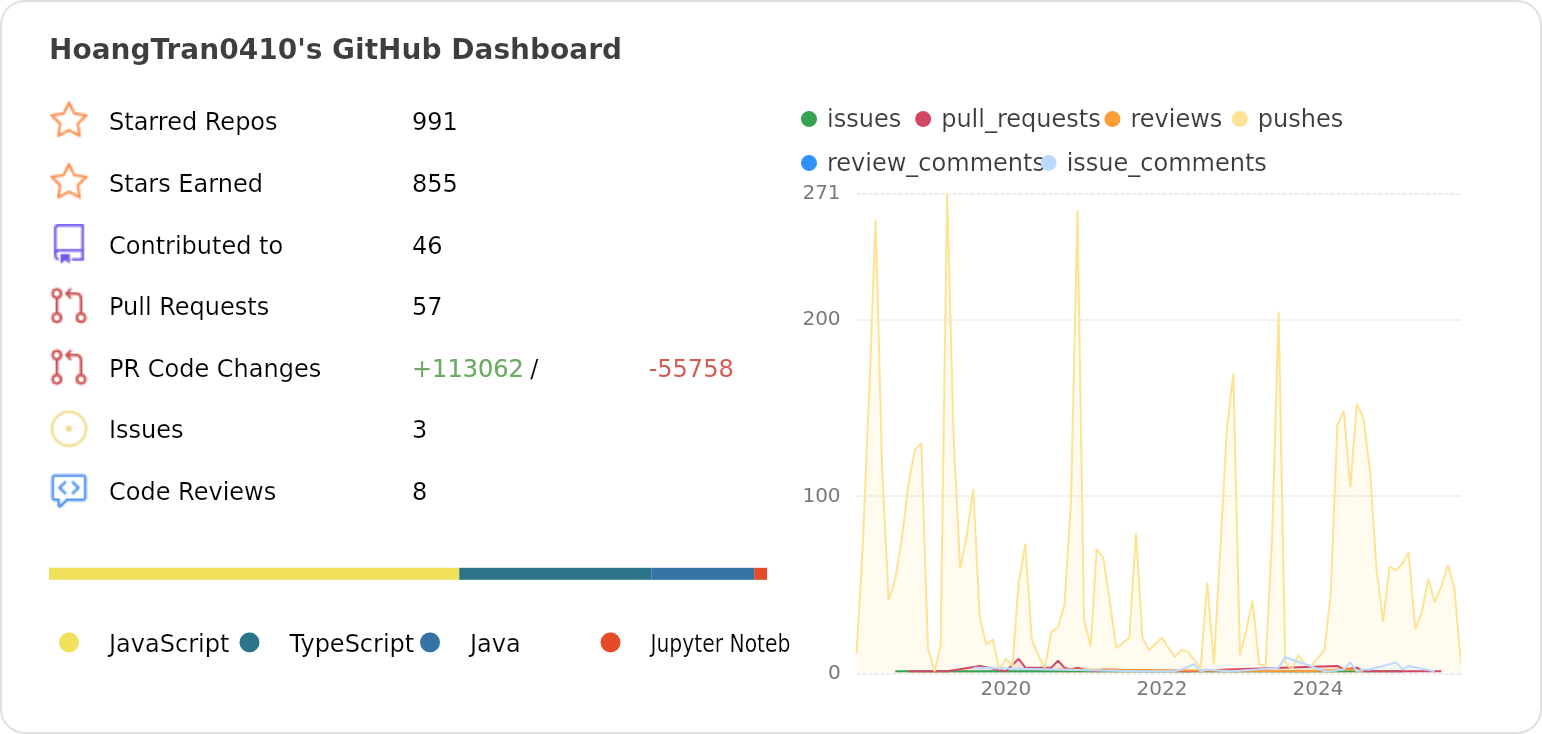Select the Java language label
The width and height of the screenshot is (1542, 734).
coord(495,643)
